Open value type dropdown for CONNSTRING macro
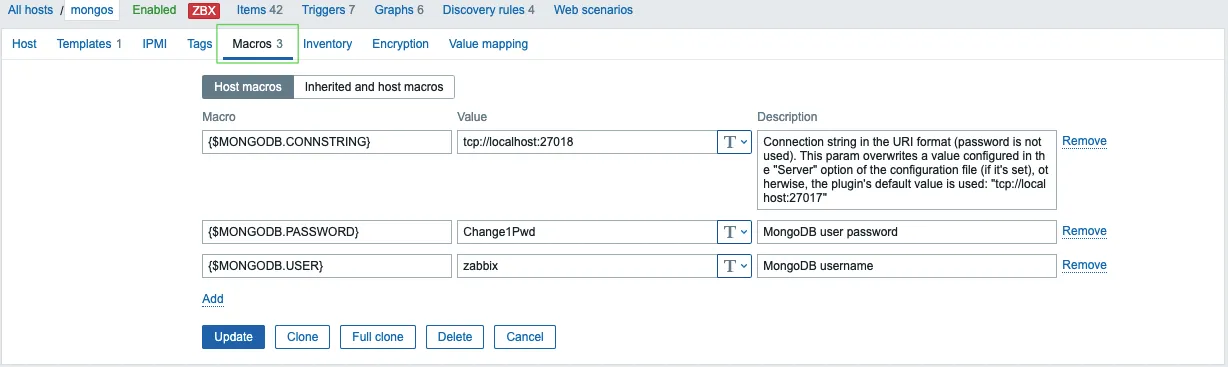1228x367 pixels. pos(735,142)
